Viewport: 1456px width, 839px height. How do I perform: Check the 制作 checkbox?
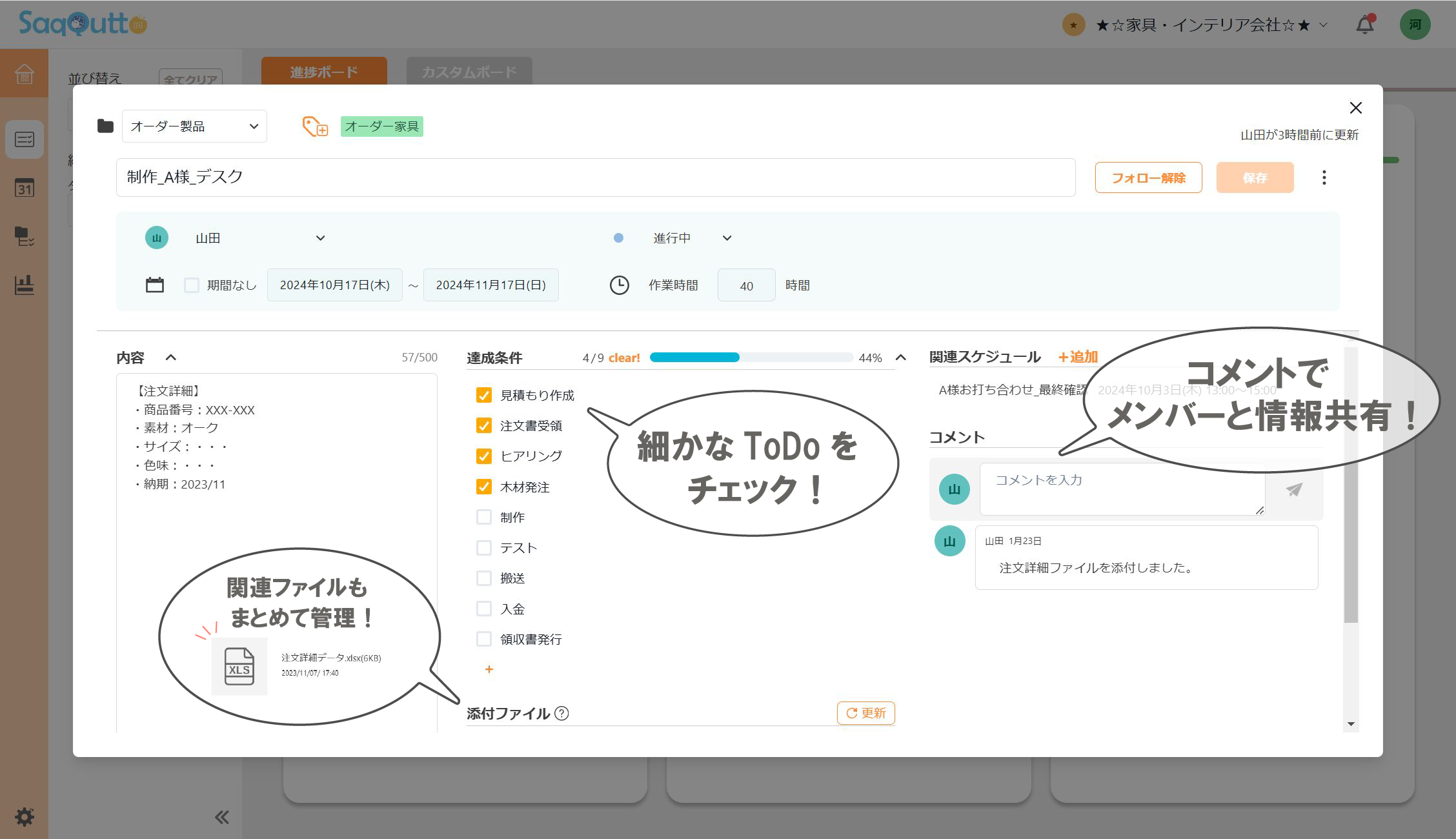[x=483, y=517]
